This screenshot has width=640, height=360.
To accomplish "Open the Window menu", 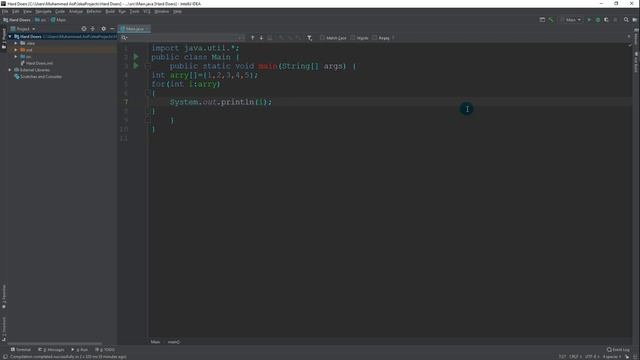I will click(162, 11).
